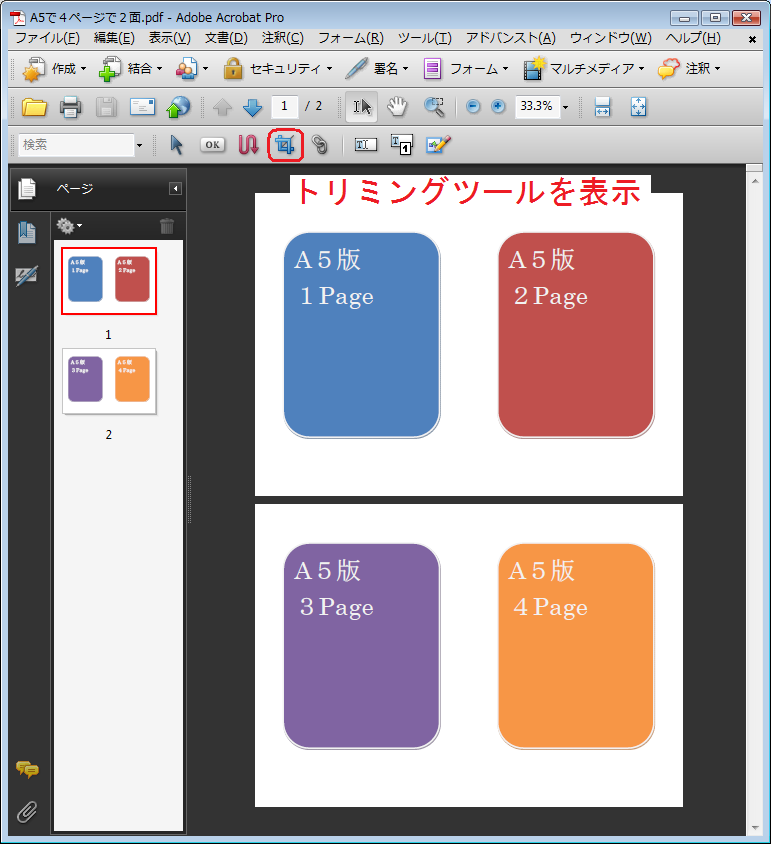Click the セキュリティ padlock button
771x844 pixels.
(278, 69)
